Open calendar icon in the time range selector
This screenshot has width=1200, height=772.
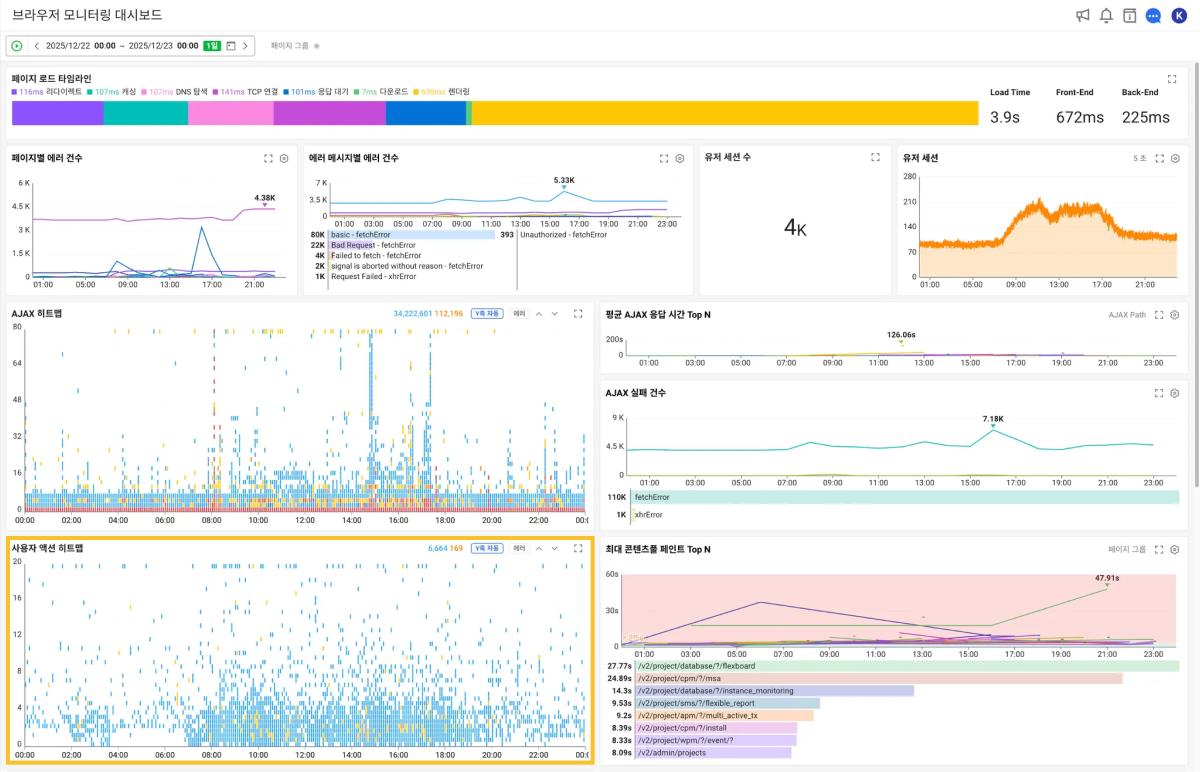(231, 46)
